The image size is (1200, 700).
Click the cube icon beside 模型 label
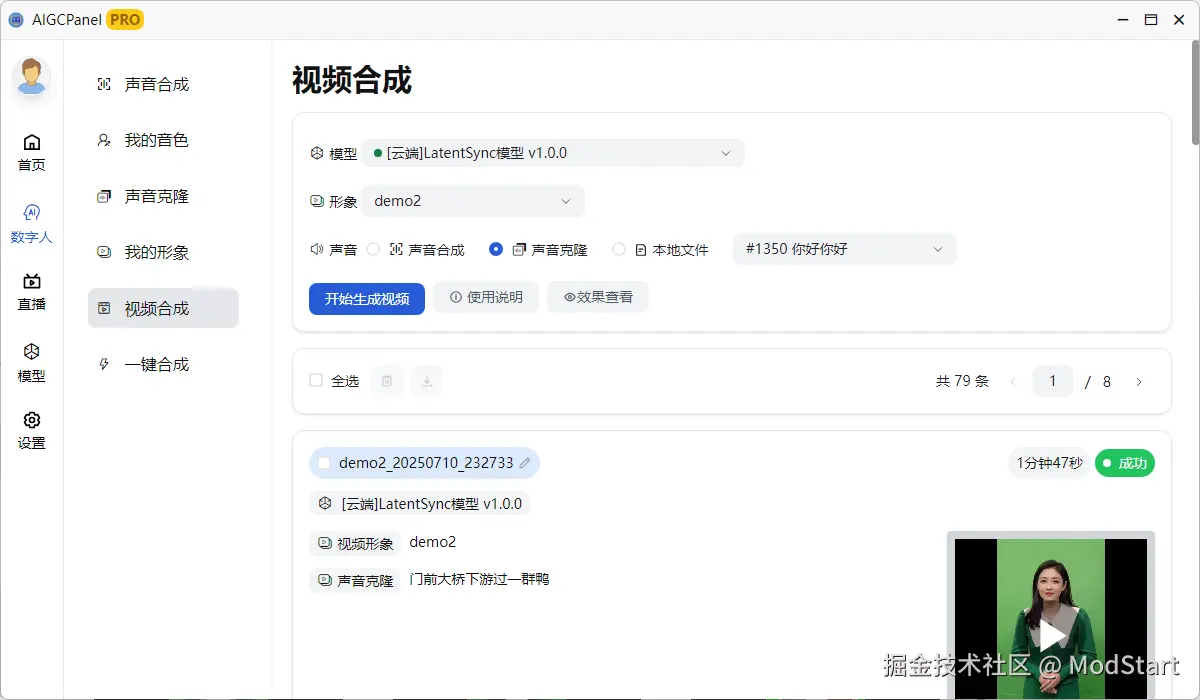click(x=317, y=154)
